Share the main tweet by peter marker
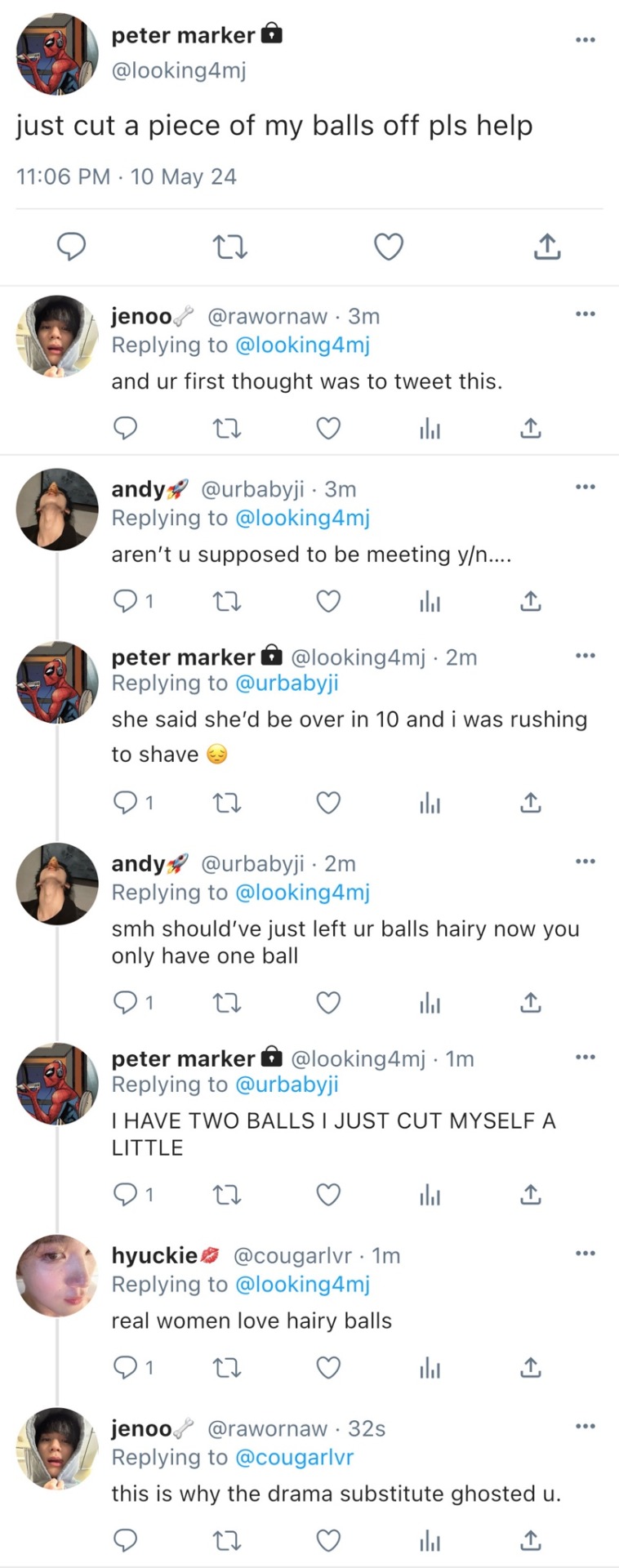The width and height of the screenshot is (619, 1568). coord(546,246)
